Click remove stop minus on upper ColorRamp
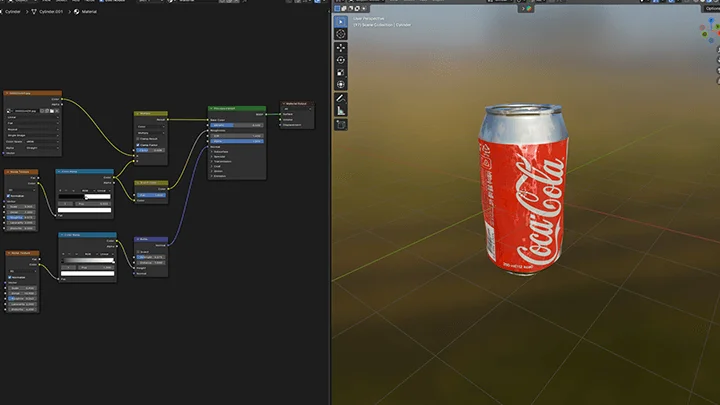 coord(66,191)
